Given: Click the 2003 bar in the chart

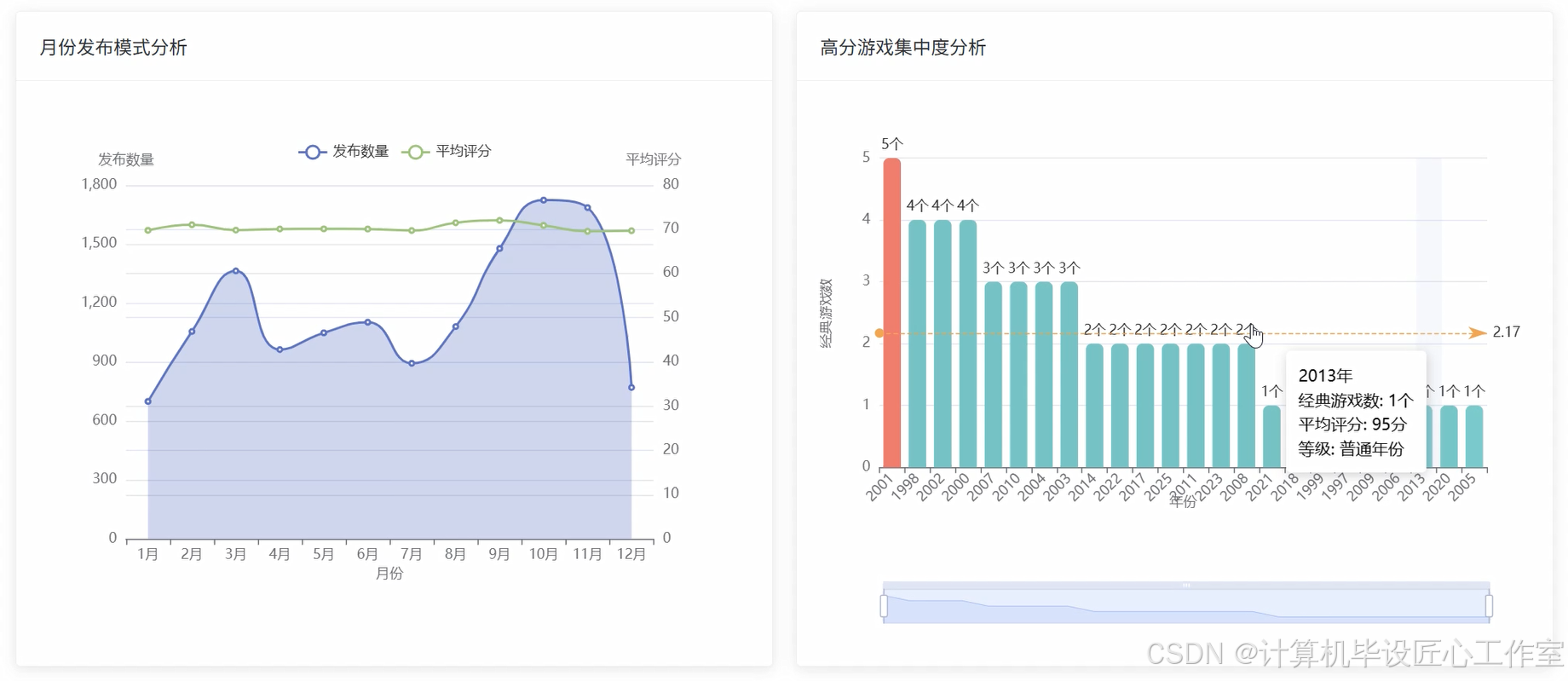Looking at the screenshot, I should coord(1069,374).
